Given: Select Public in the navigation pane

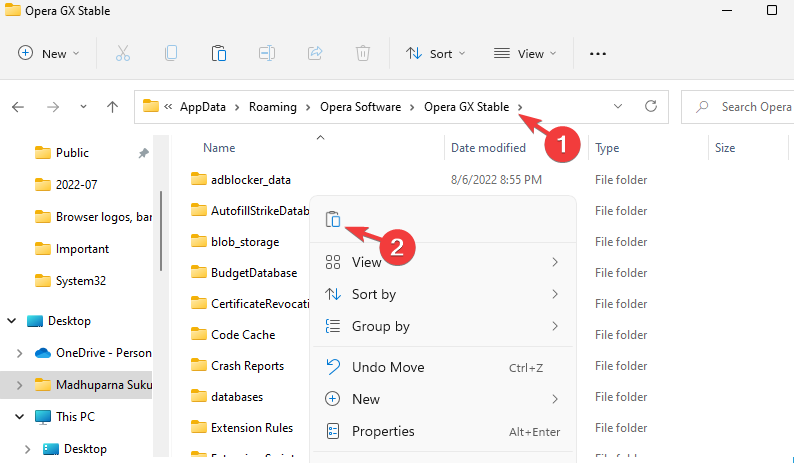Looking at the screenshot, I should 72,153.
